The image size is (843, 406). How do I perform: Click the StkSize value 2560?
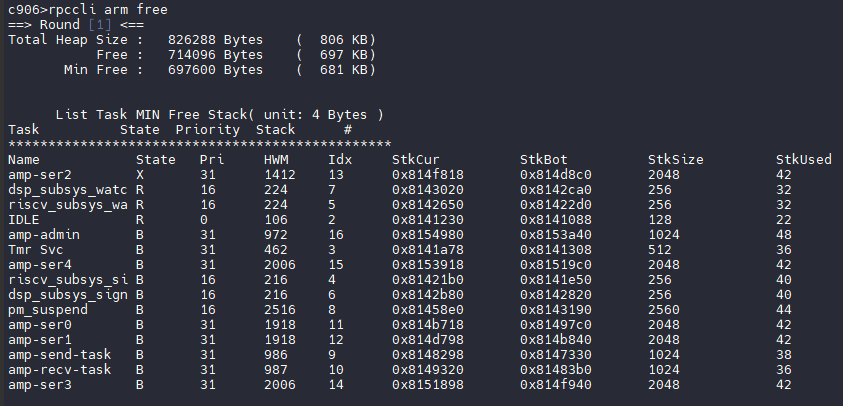[664, 309]
